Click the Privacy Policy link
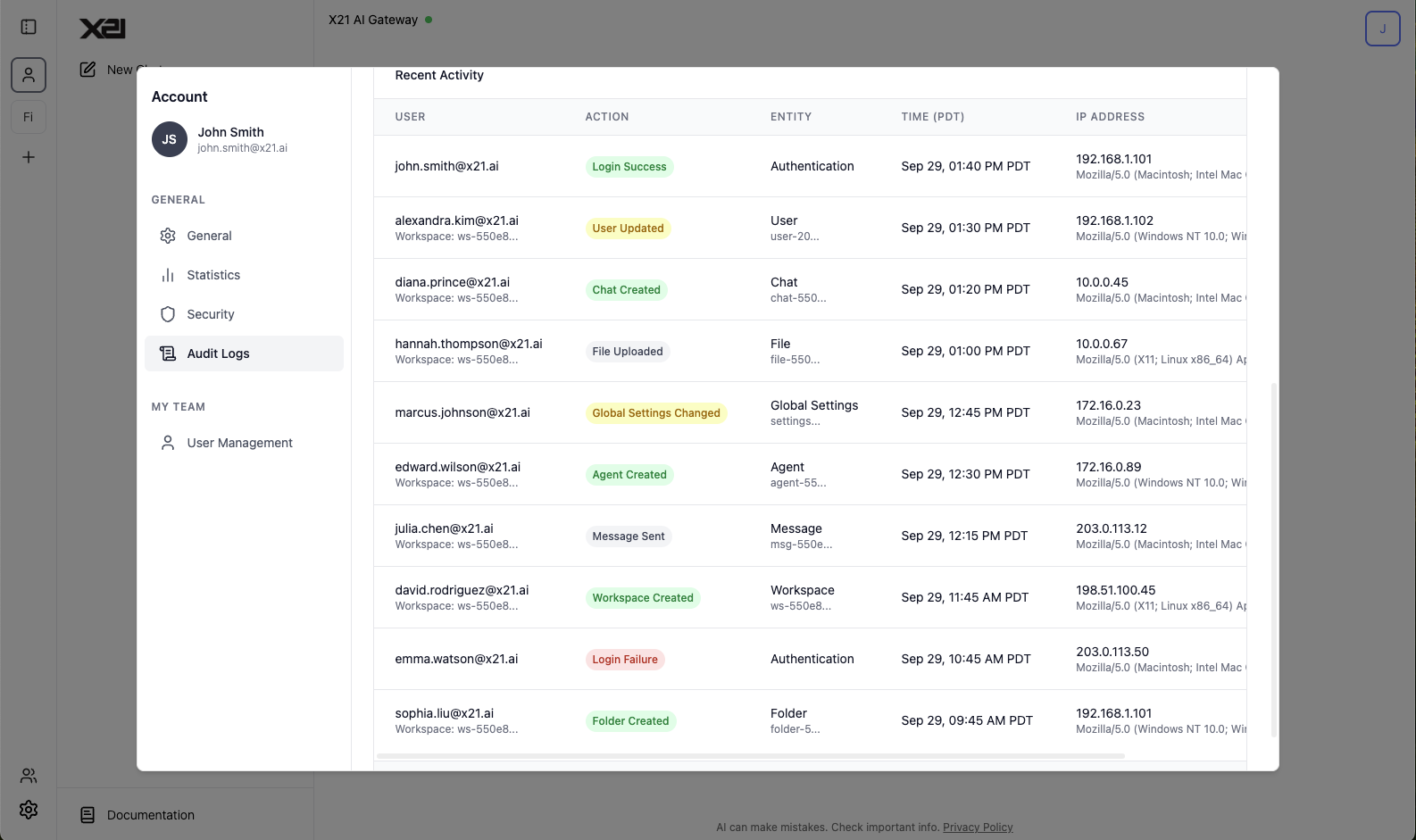Viewport: 1416px width, 840px height. tap(978, 828)
